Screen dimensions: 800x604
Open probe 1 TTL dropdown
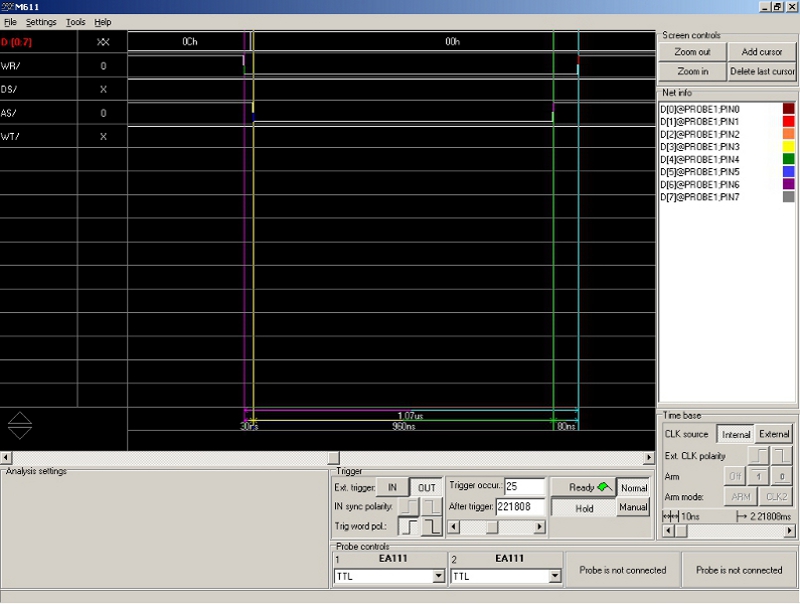pos(438,576)
